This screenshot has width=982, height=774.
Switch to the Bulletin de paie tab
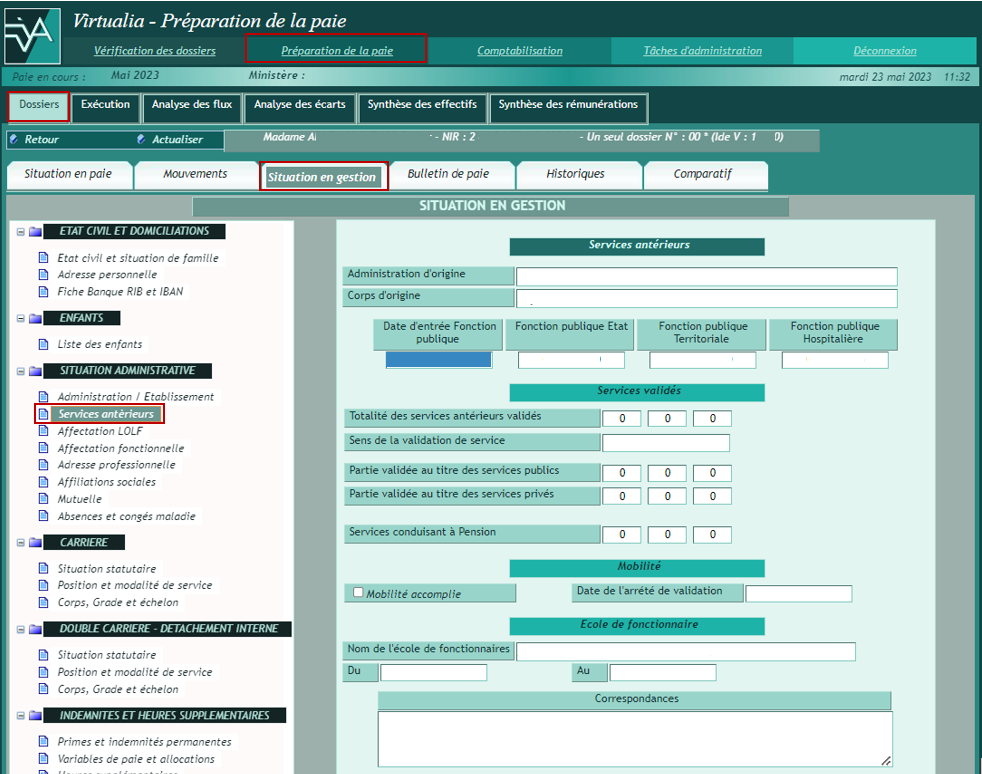click(x=448, y=174)
